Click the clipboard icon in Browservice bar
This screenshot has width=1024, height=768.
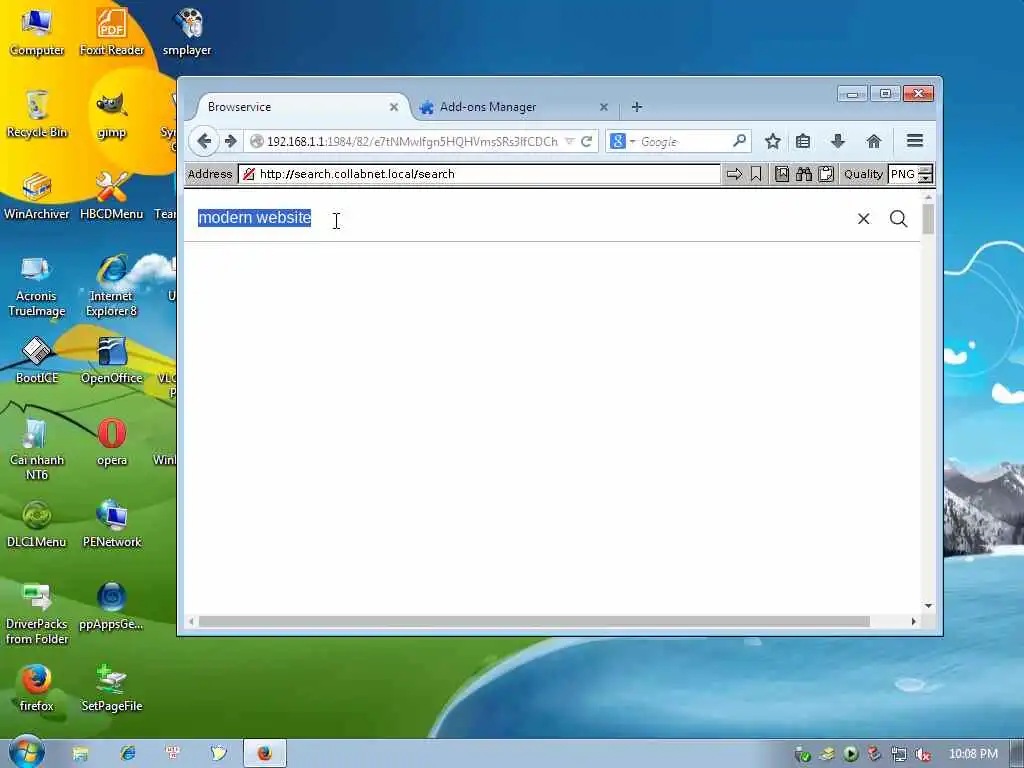[826, 174]
